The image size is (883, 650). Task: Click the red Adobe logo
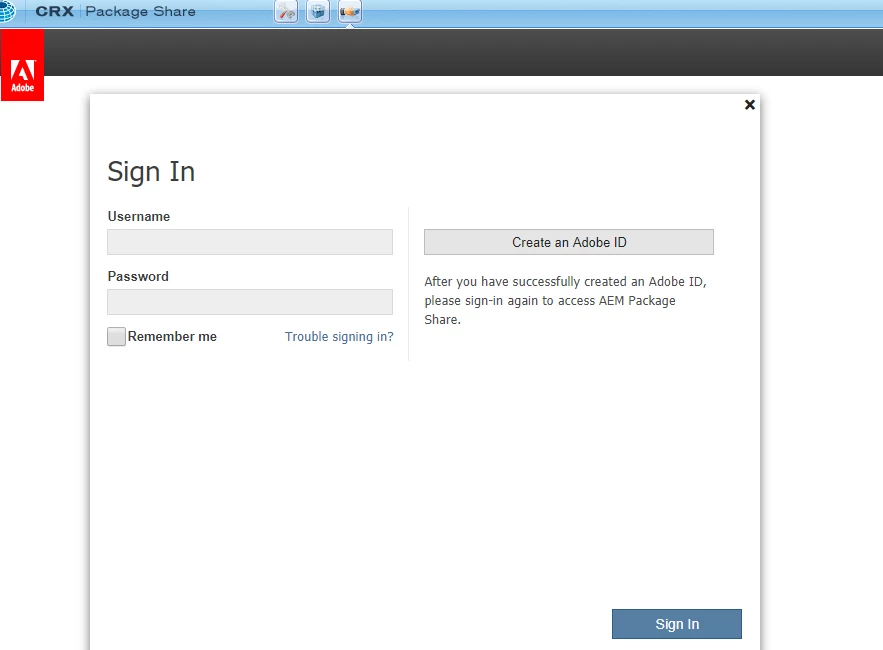click(23, 65)
